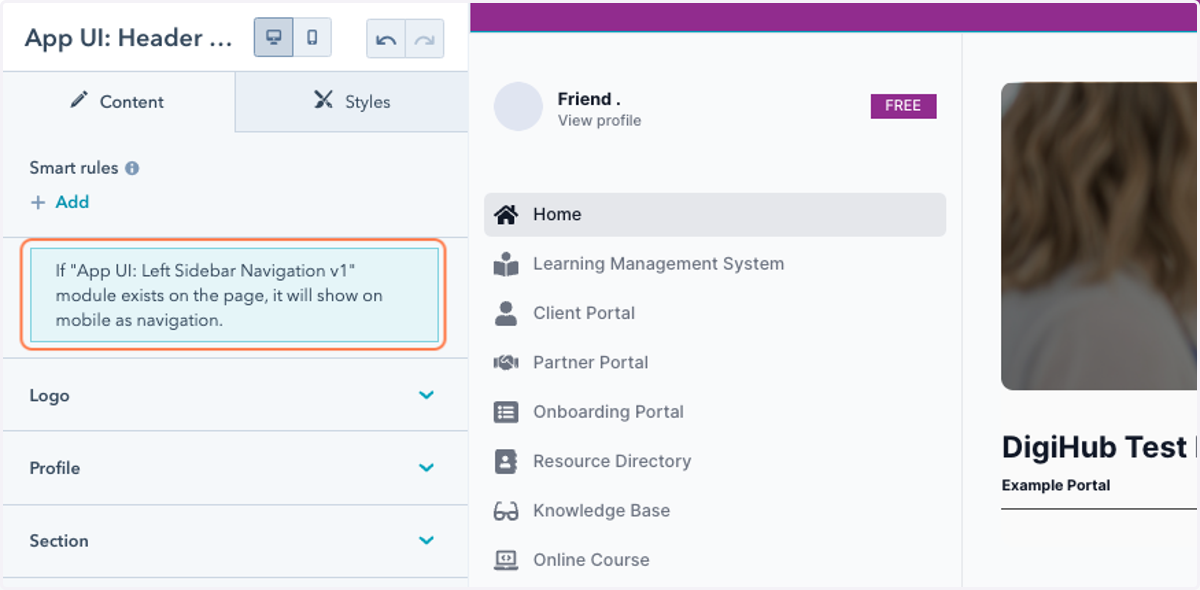1200x590 pixels.
Task: Click the purple FREE badge
Action: [x=903, y=106]
